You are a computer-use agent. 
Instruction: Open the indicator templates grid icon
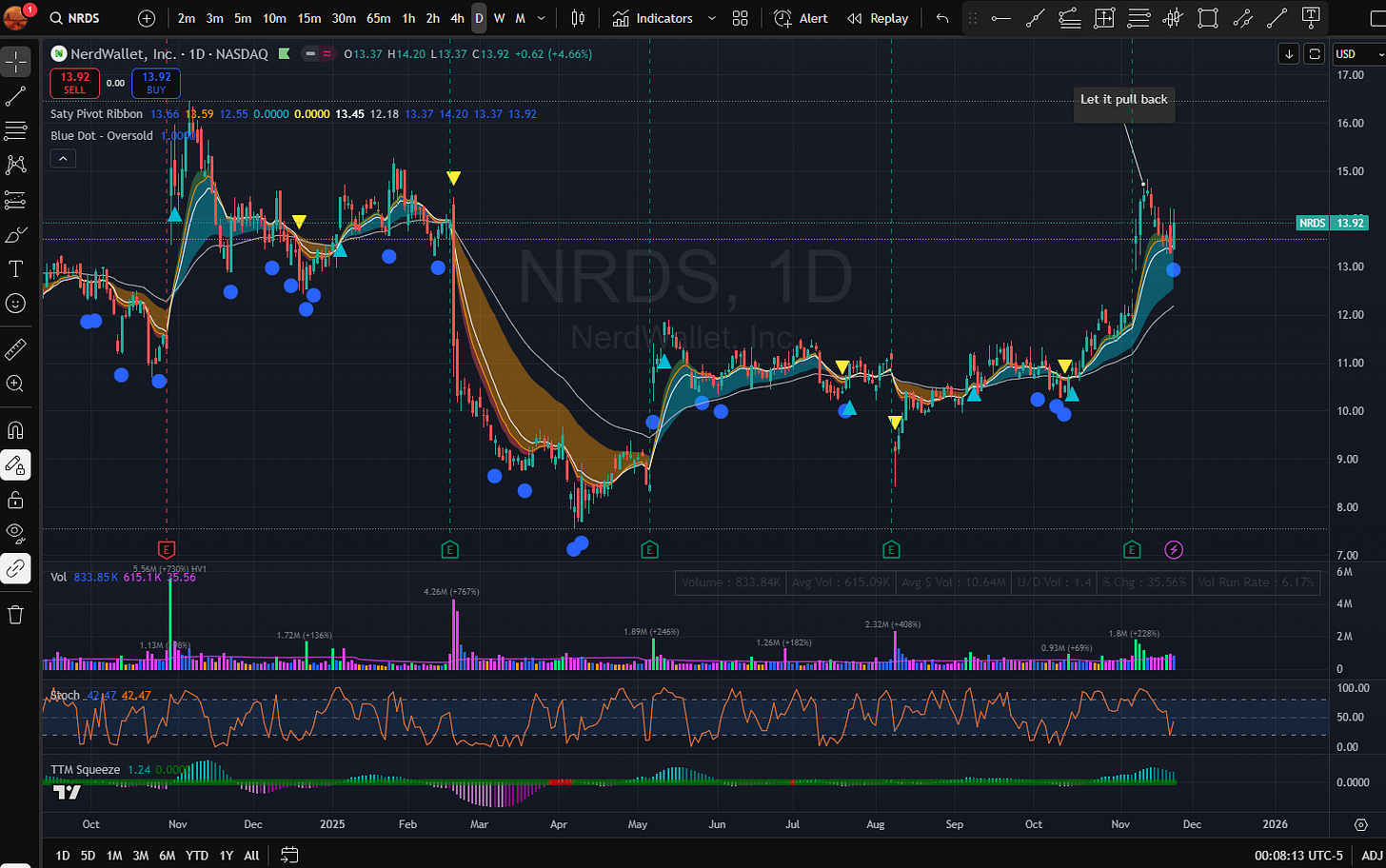pyautogui.click(x=741, y=18)
